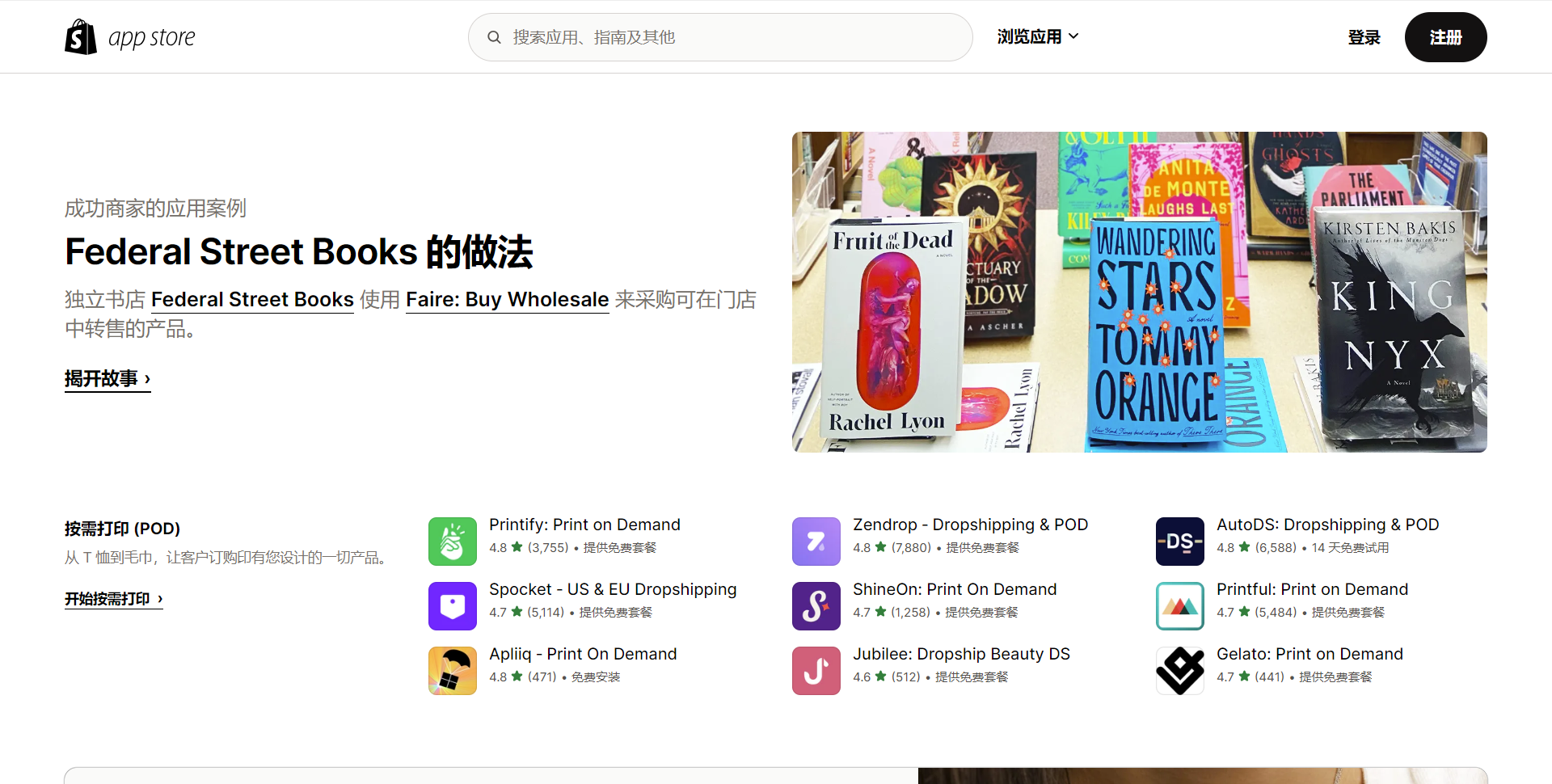The width and height of the screenshot is (1552, 784).
Task: Focus the 搜索应用 search field
Action: [720, 37]
